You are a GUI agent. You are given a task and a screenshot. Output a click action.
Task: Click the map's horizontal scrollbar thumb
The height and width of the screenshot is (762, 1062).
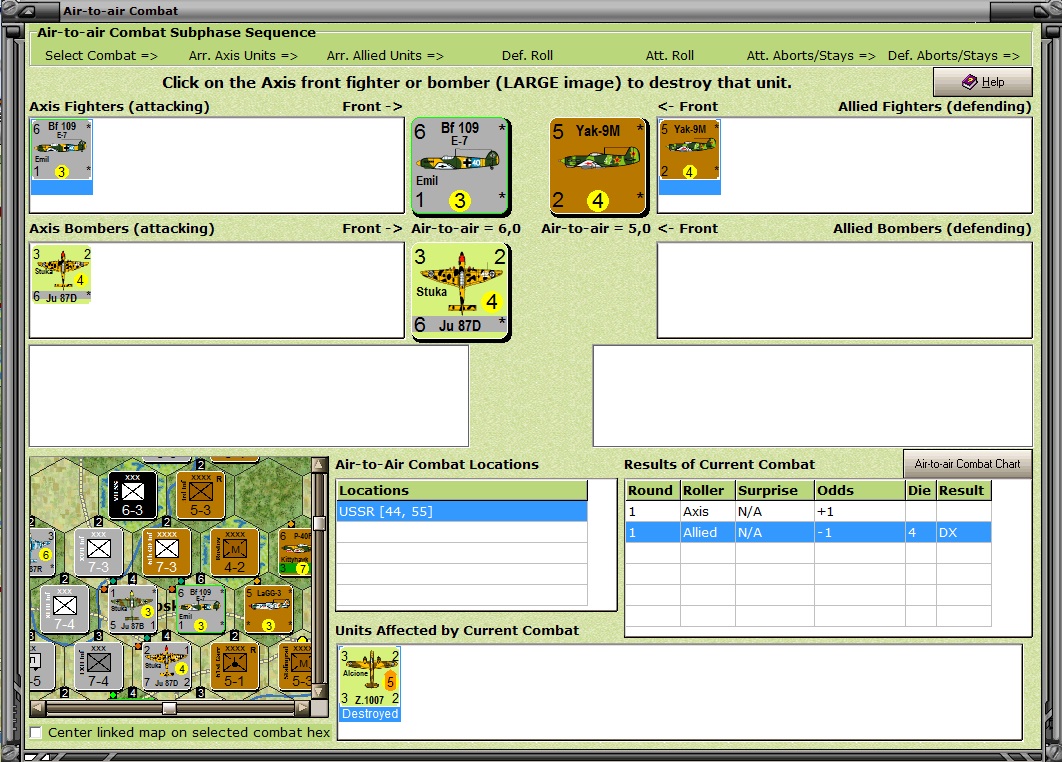point(169,708)
